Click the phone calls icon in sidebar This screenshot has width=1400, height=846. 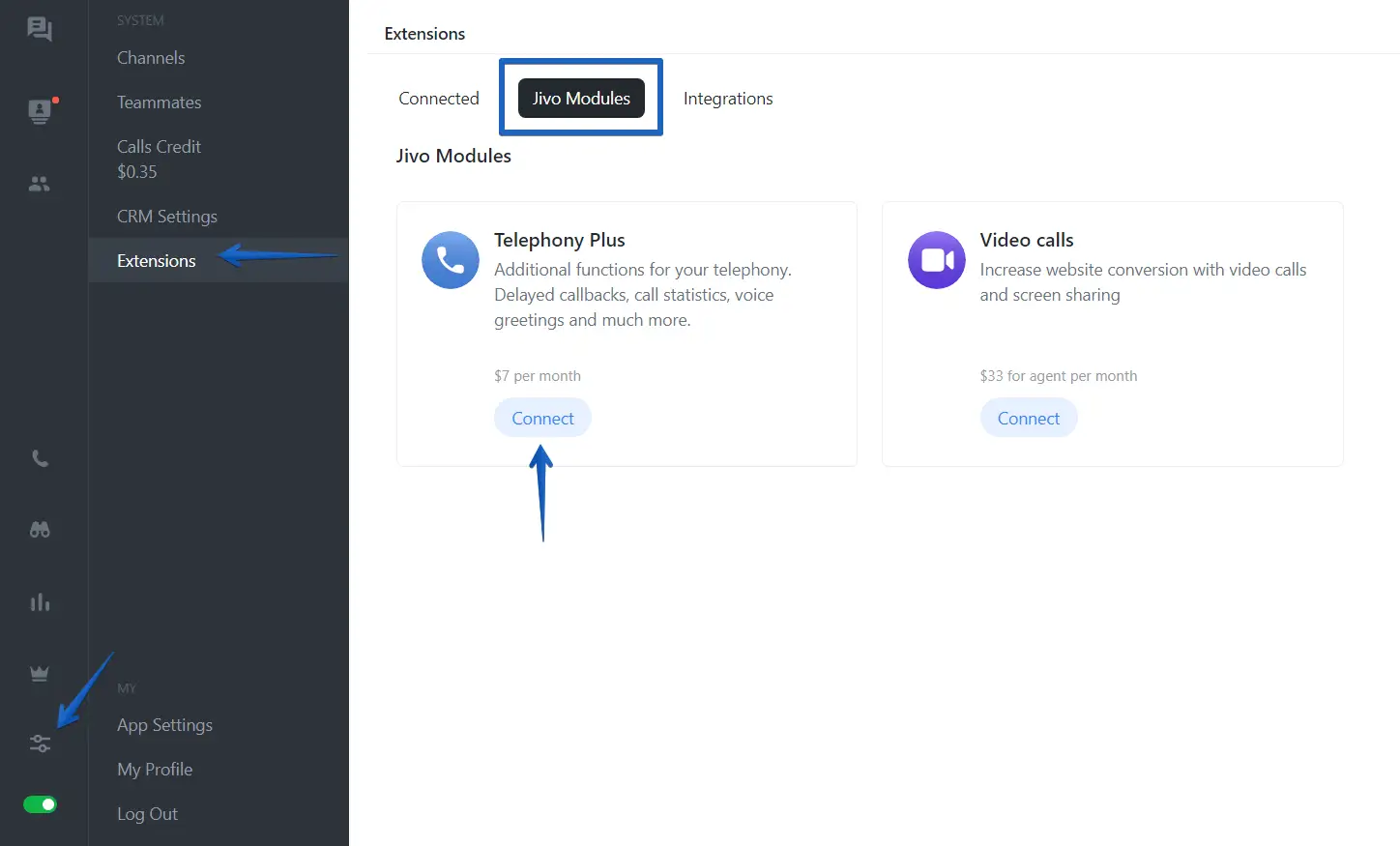tap(40, 458)
